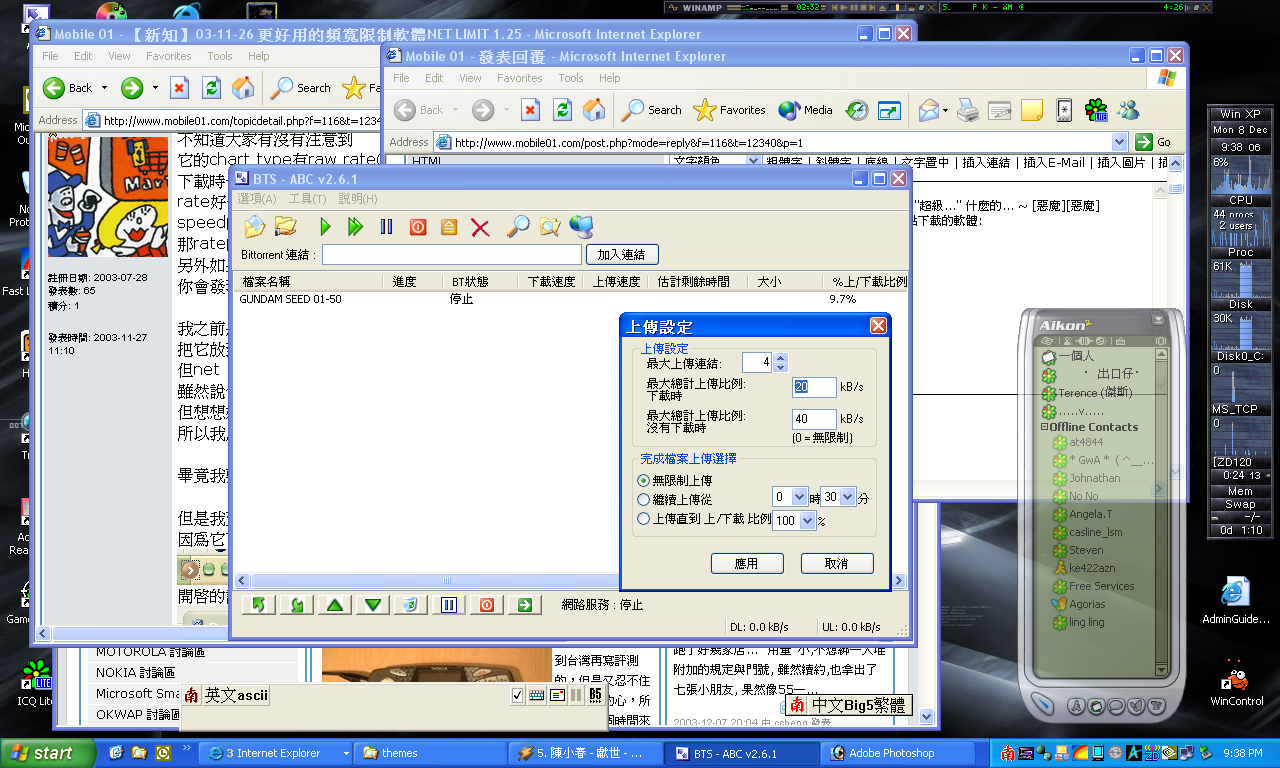Screen dimensions: 1280x768
Task: Open the ratio dropdown showing 100
Action: point(808,520)
